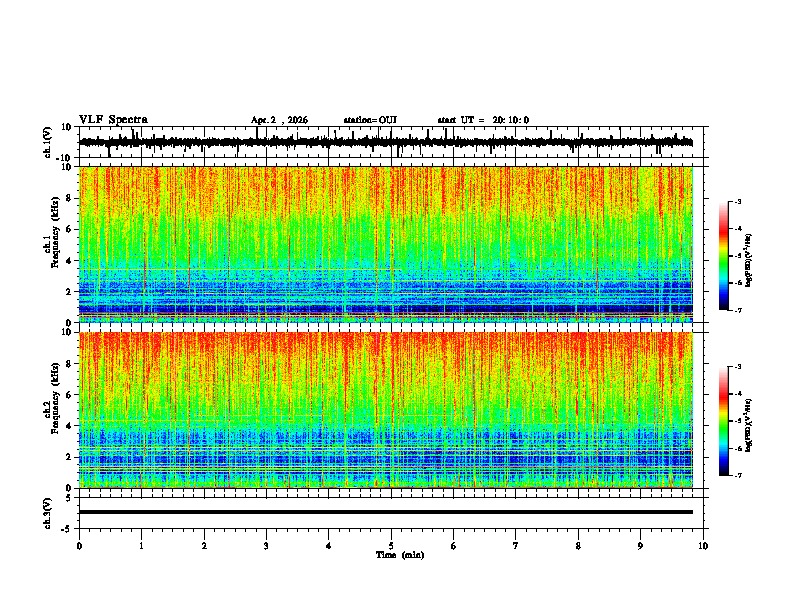
Task: Click the "Time (min)" axis label
Action: point(400,555)
